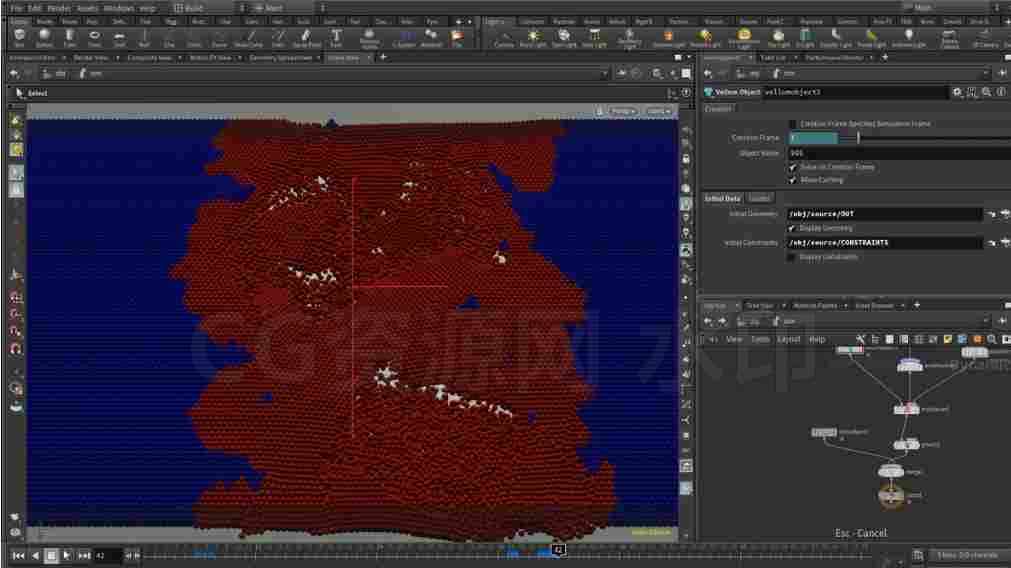The width and height of the screenshot is (1011, 568).
Task: Enable Display Constraints checkbox
Action: click(x=791, y=257)
